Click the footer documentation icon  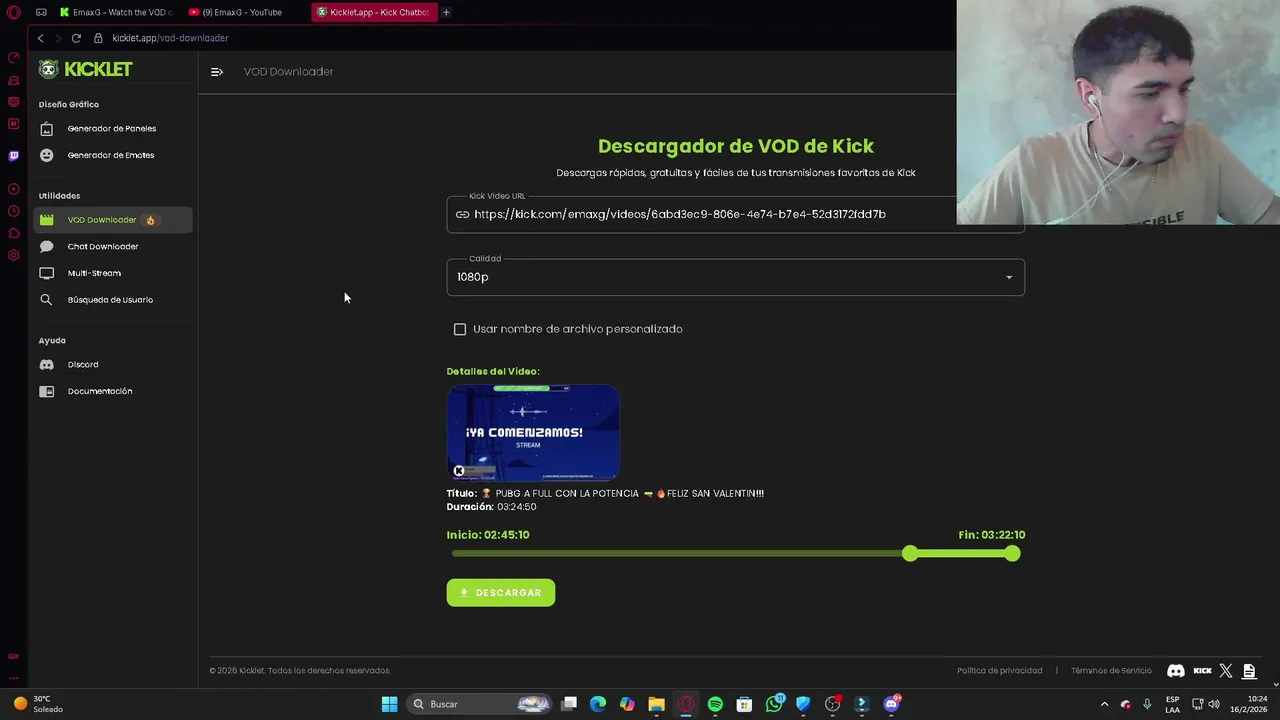1249,671
